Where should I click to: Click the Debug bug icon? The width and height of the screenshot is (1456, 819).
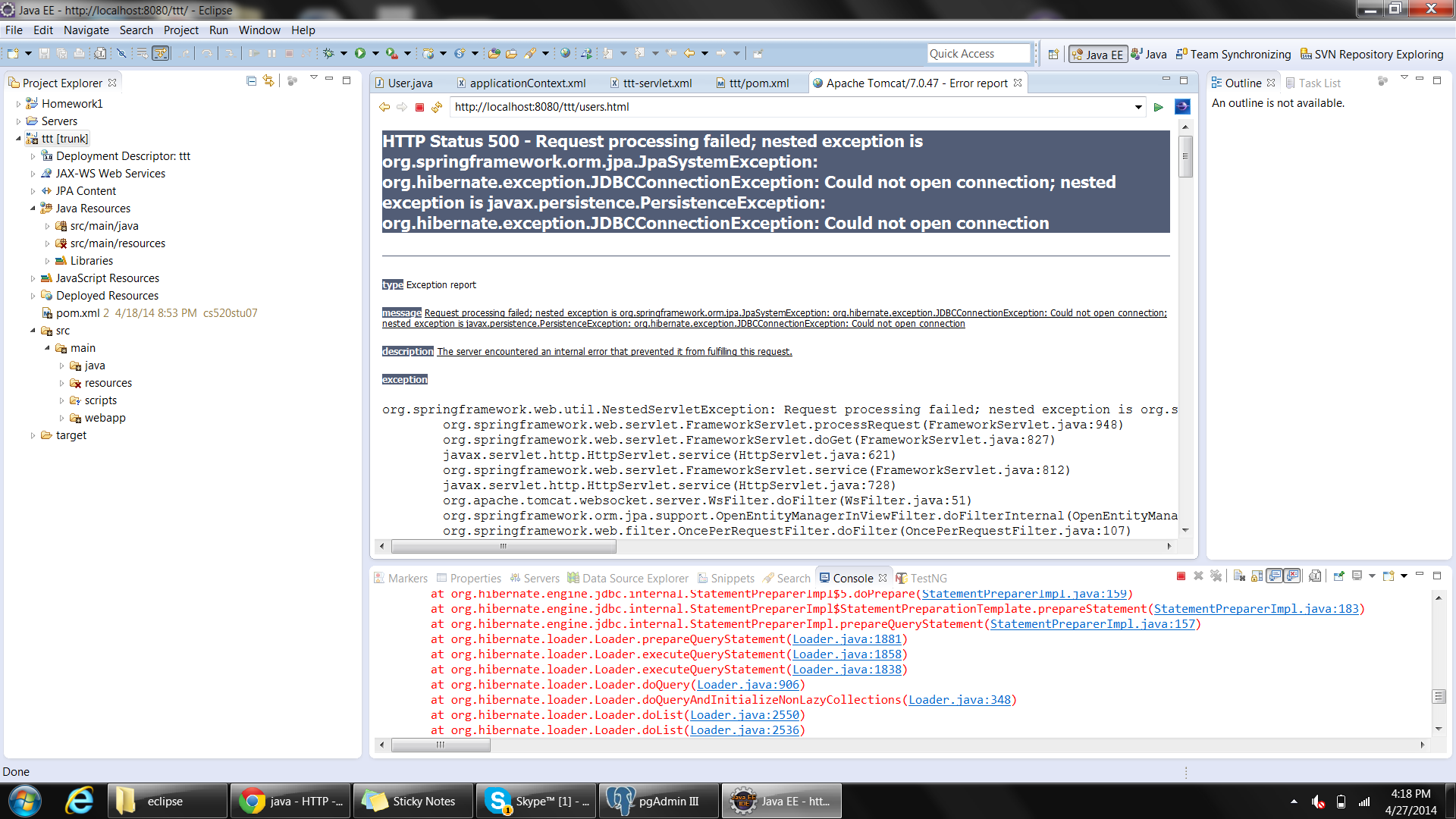(x=328, y=53)
